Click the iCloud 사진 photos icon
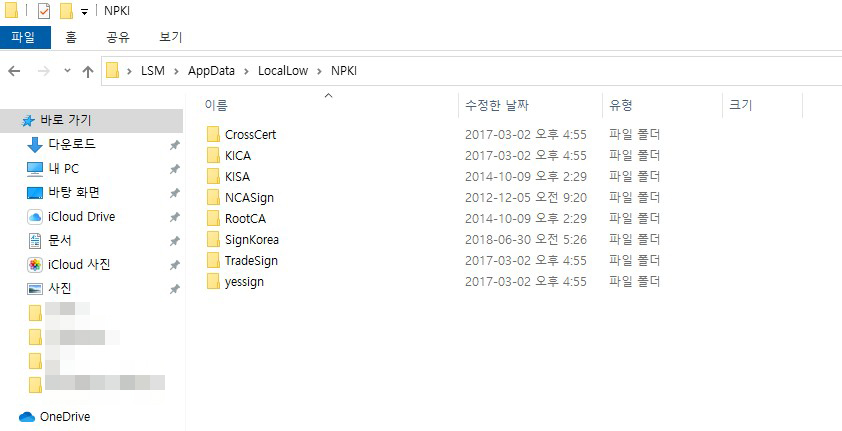This screenshot has width=842, height=431. (x=35, y=265)
